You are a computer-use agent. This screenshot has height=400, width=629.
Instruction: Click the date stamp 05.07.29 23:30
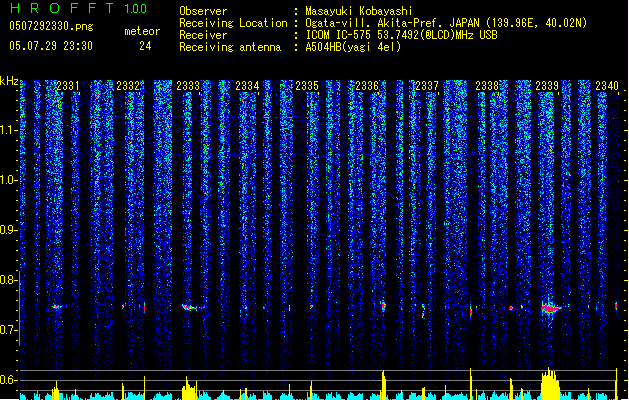click(x=51, y=46)
